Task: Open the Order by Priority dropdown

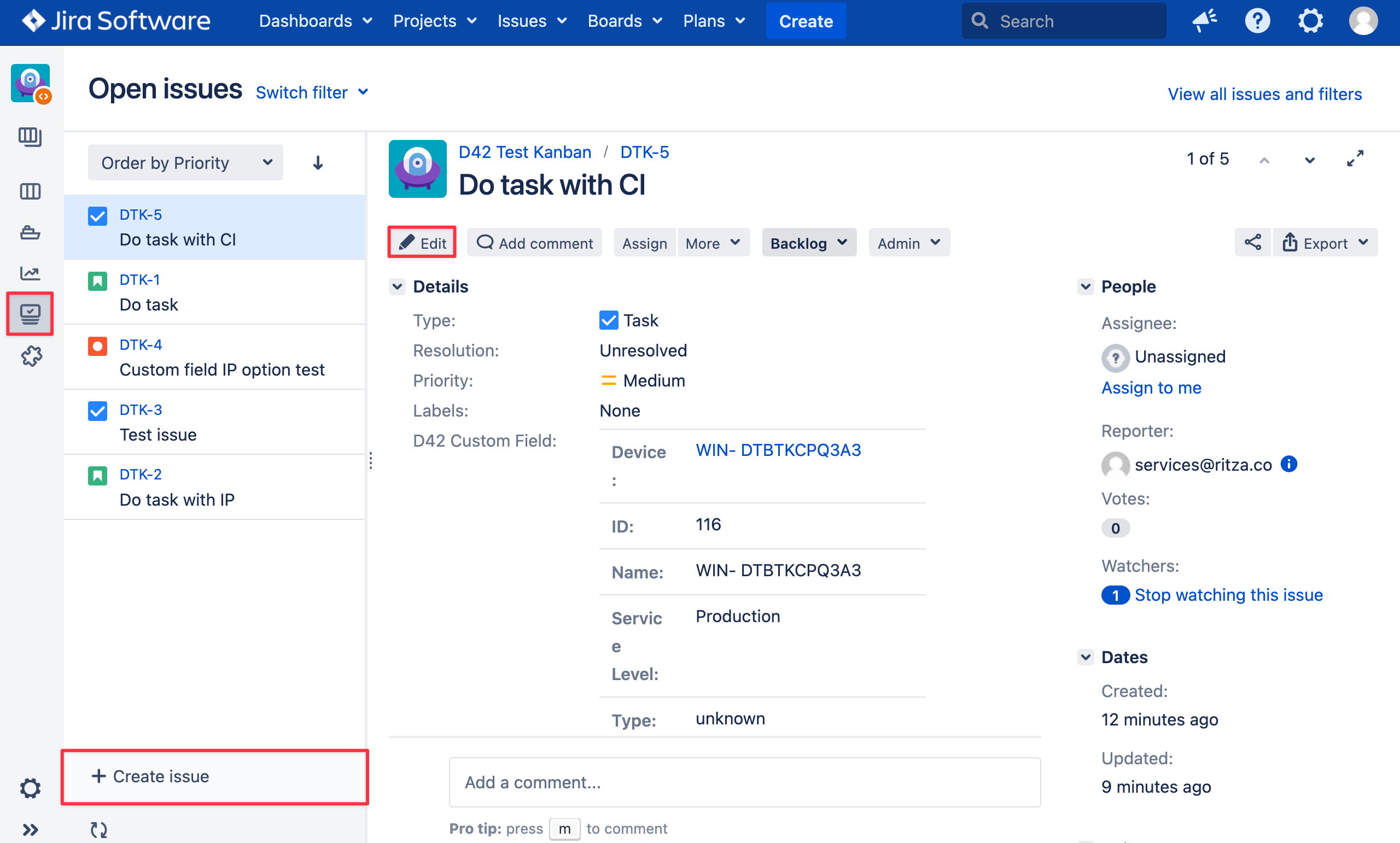Action: pos(185,162)
